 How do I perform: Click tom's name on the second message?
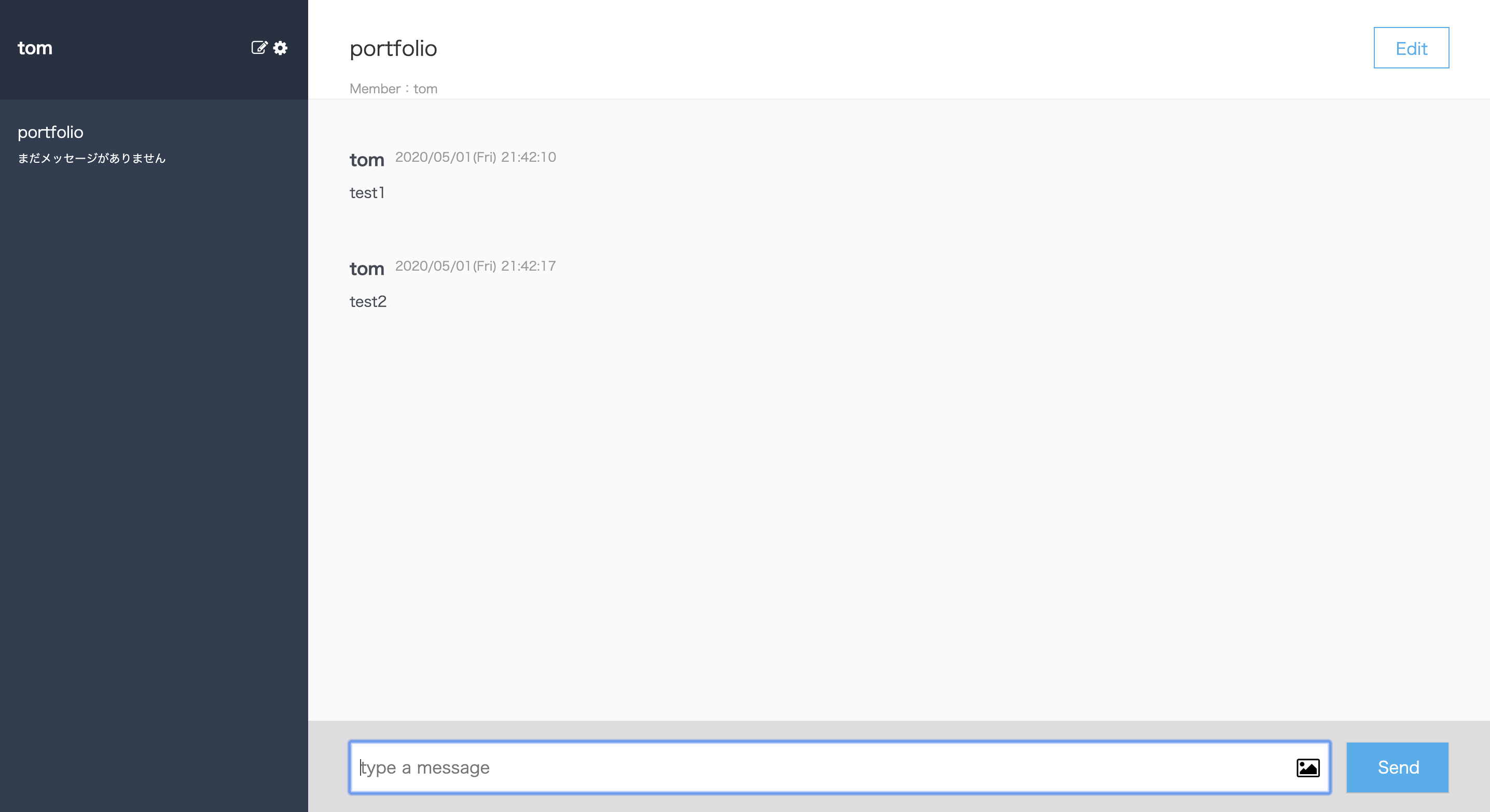367,267
